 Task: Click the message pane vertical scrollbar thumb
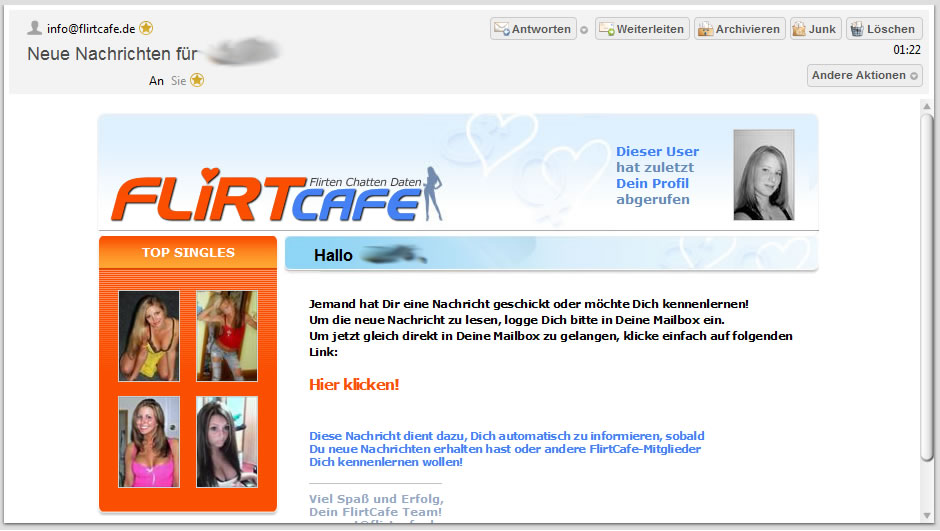coord(927,288)
